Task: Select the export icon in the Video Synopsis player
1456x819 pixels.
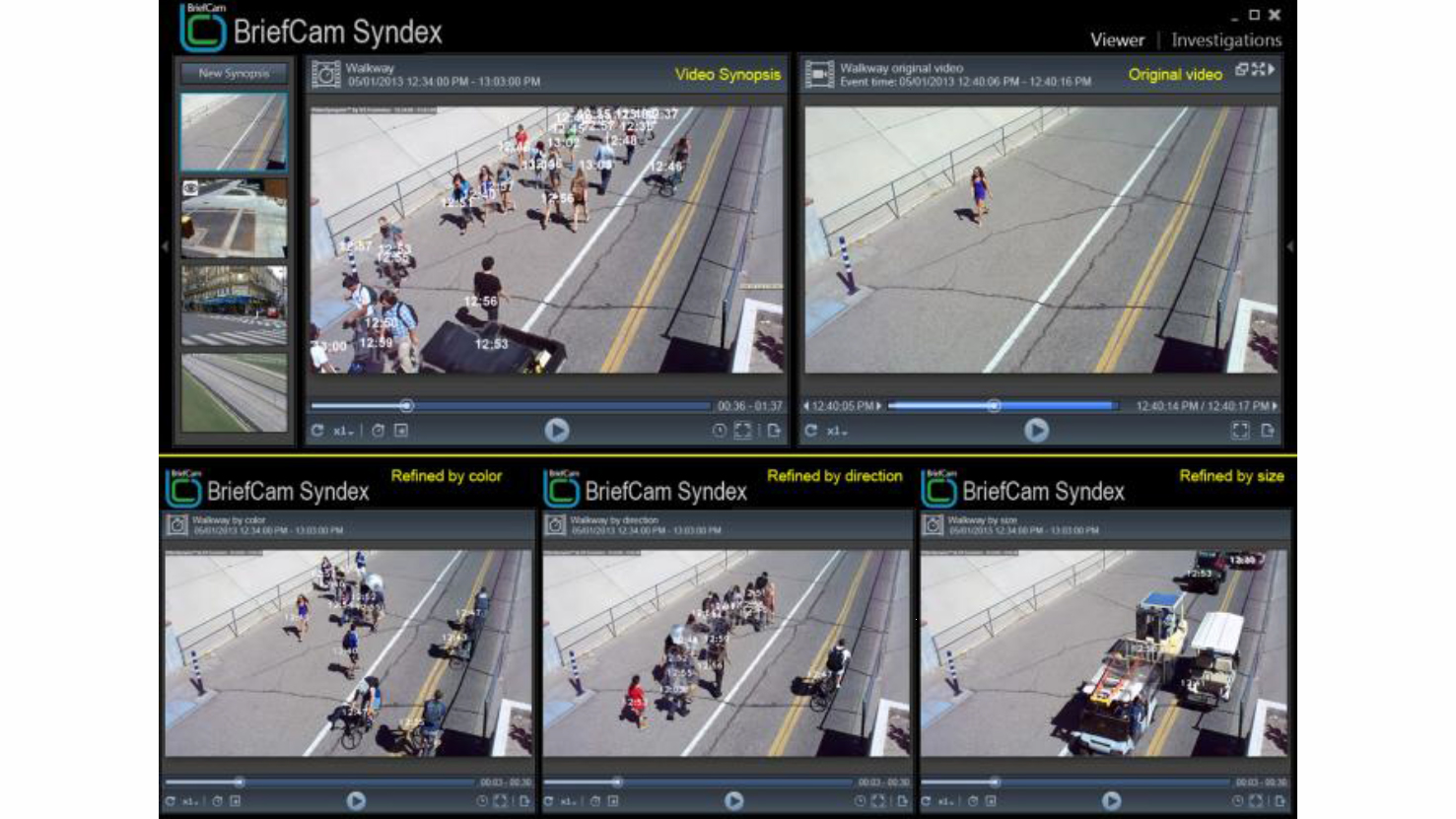Action: pos(776,430)
